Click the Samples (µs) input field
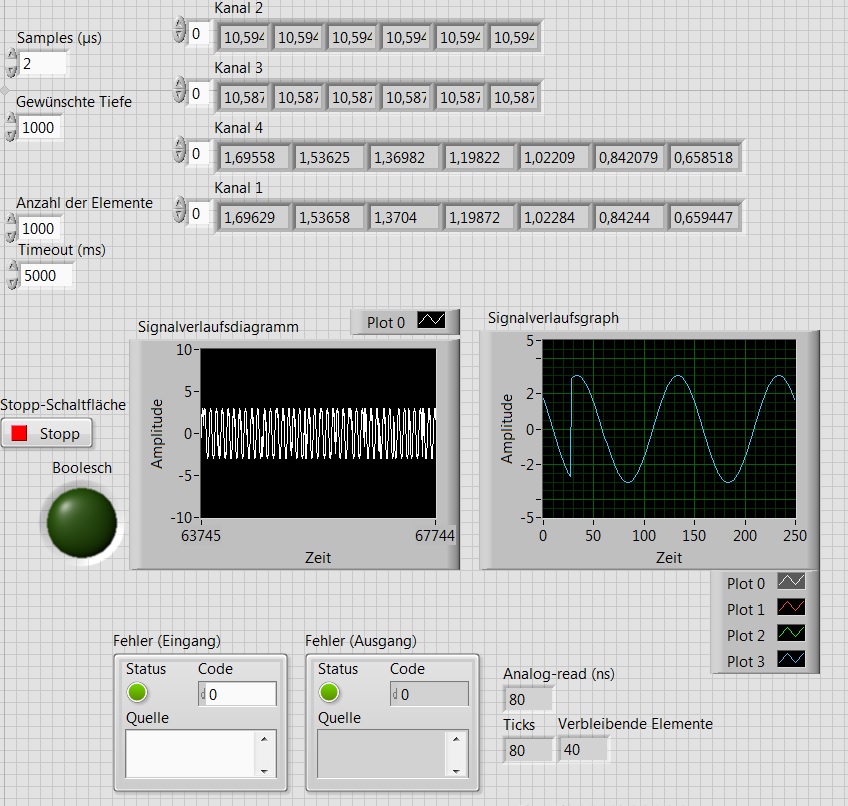 43,64
